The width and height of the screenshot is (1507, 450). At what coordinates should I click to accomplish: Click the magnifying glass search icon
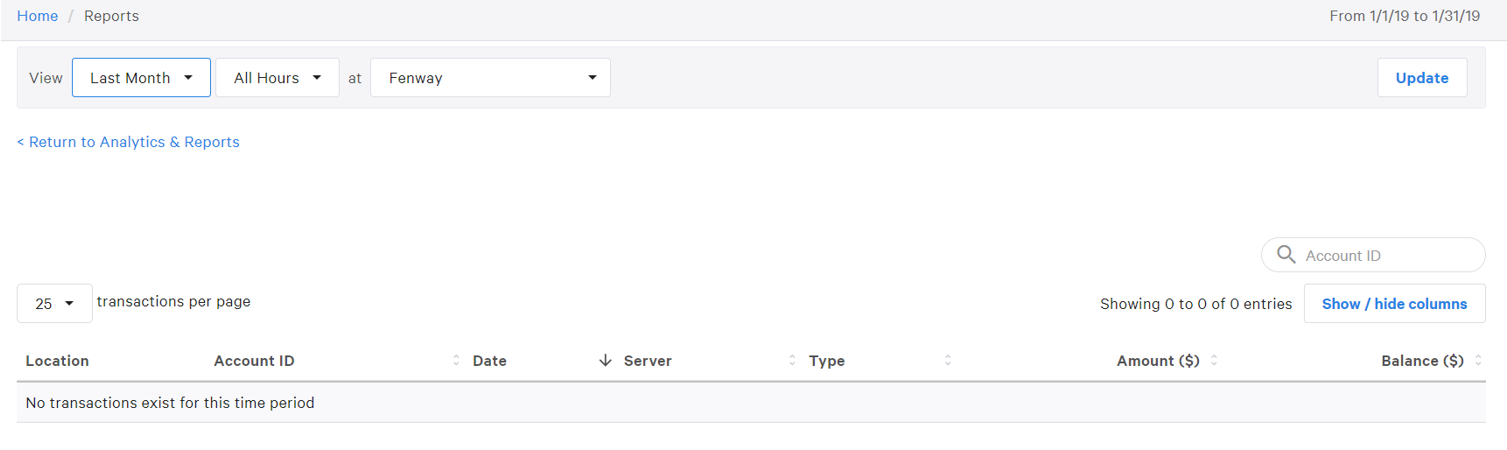point(1286,255)
